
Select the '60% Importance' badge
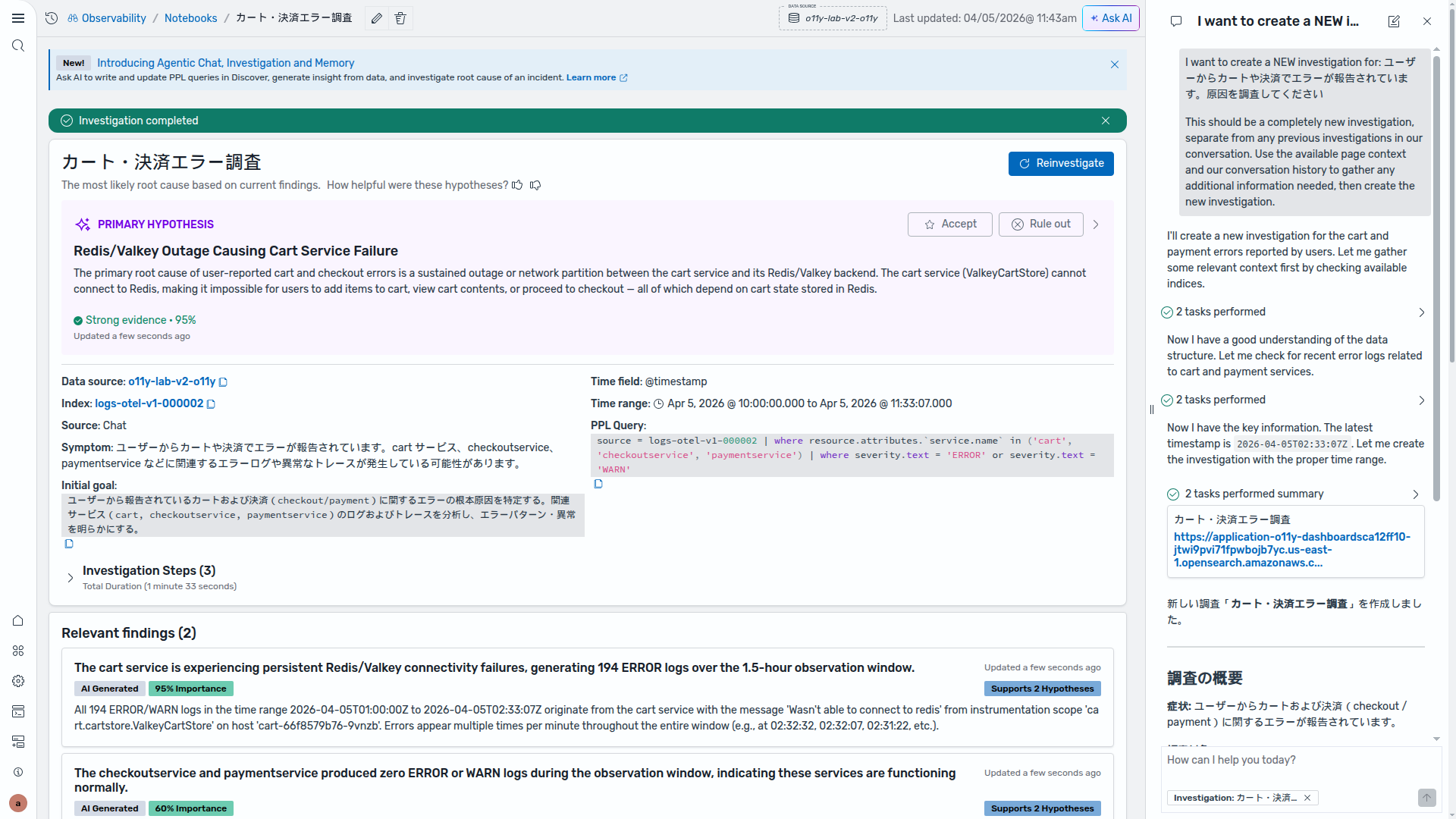click(190, 808)
